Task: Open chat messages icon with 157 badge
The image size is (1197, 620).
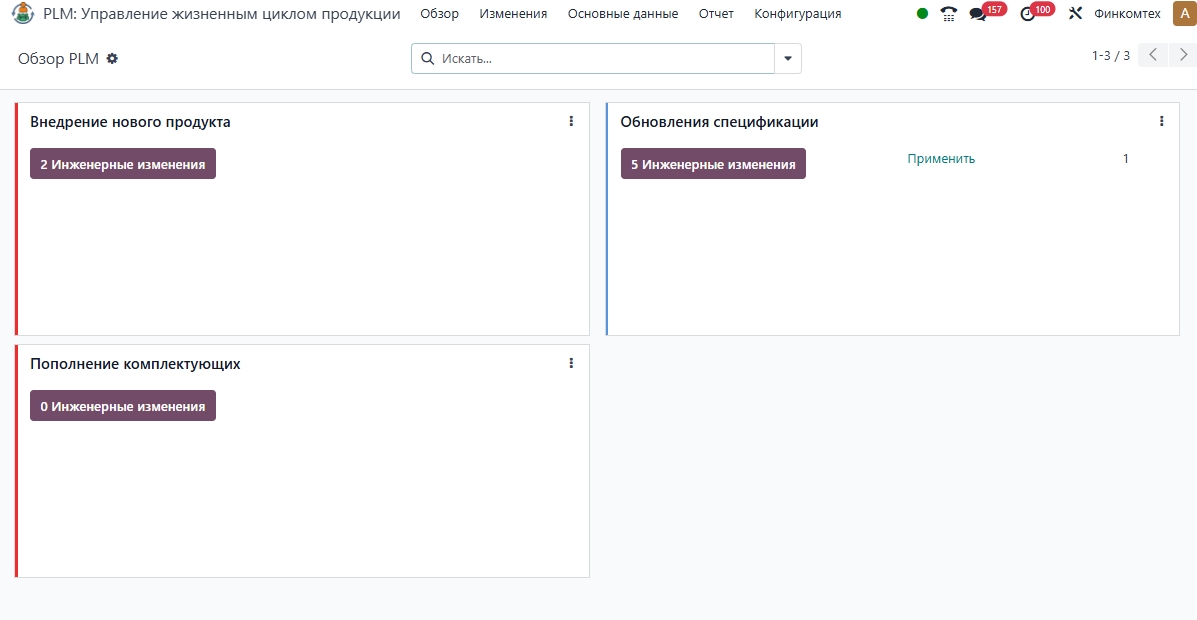Action: [x=978, y=14]
